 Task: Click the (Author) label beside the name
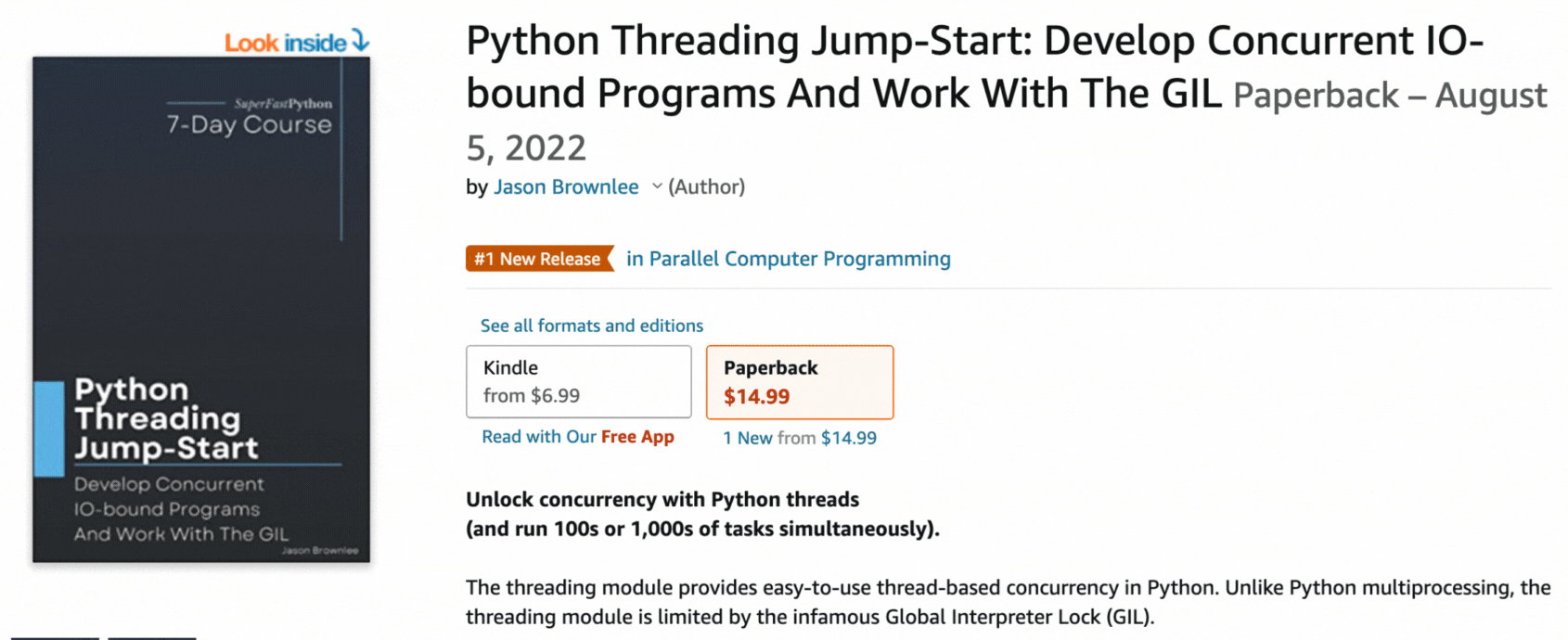pyautogui.click(x=707, y=186)
